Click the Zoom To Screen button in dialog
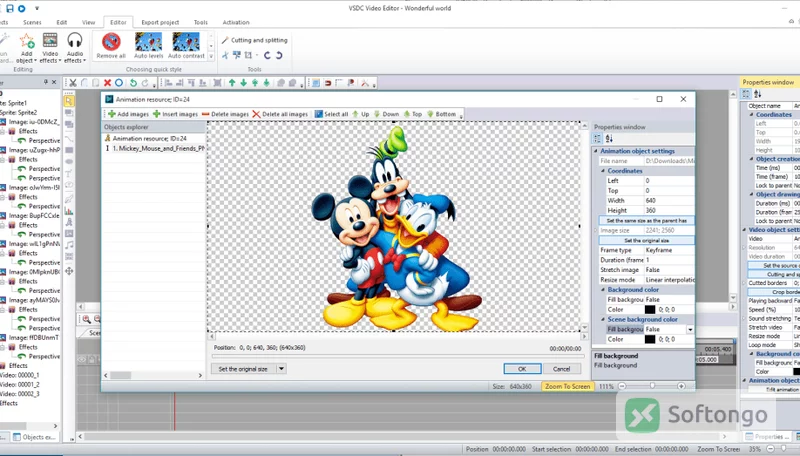 pos(567,387)
